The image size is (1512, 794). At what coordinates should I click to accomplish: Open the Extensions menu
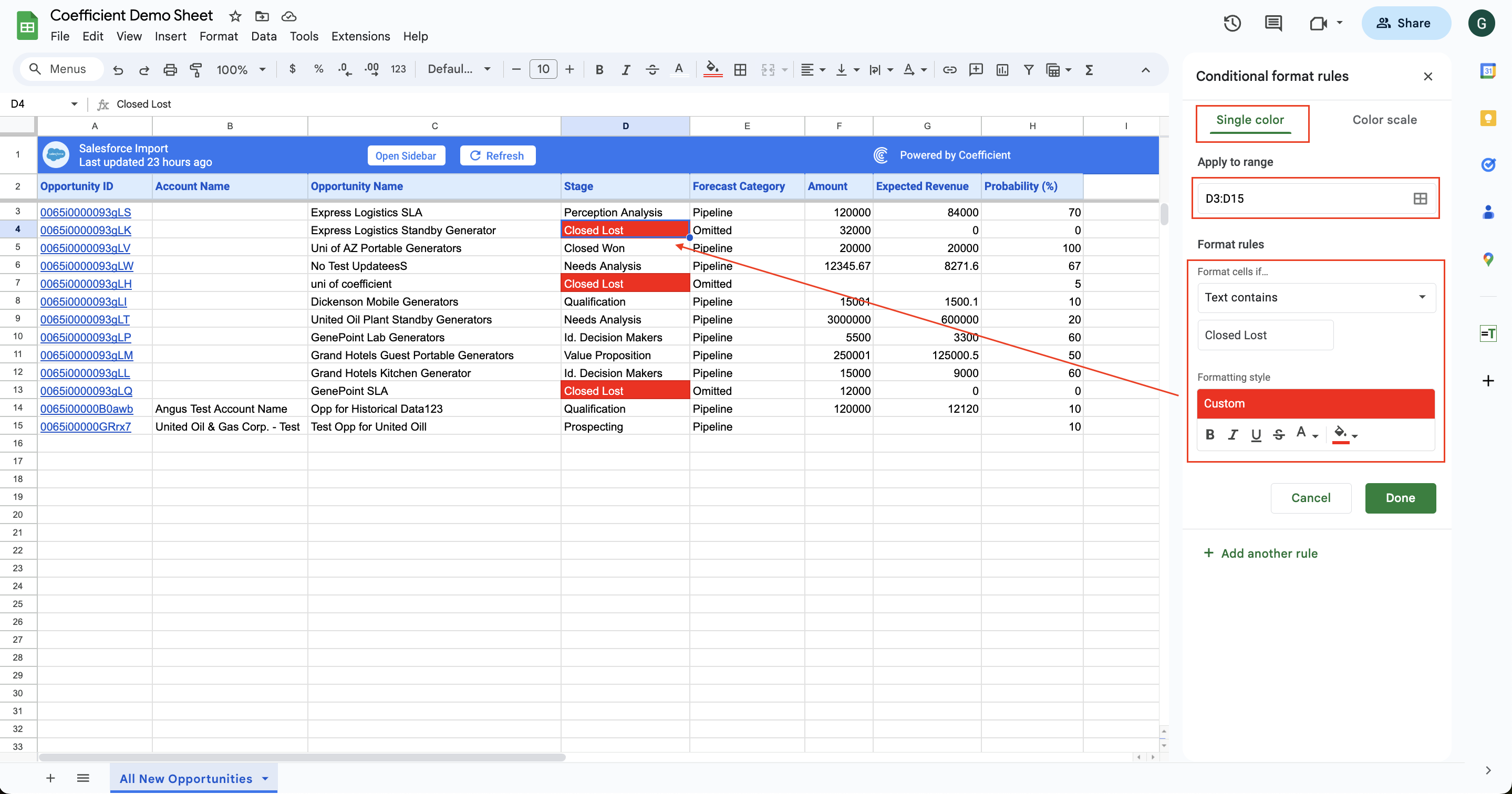(360, 36)
